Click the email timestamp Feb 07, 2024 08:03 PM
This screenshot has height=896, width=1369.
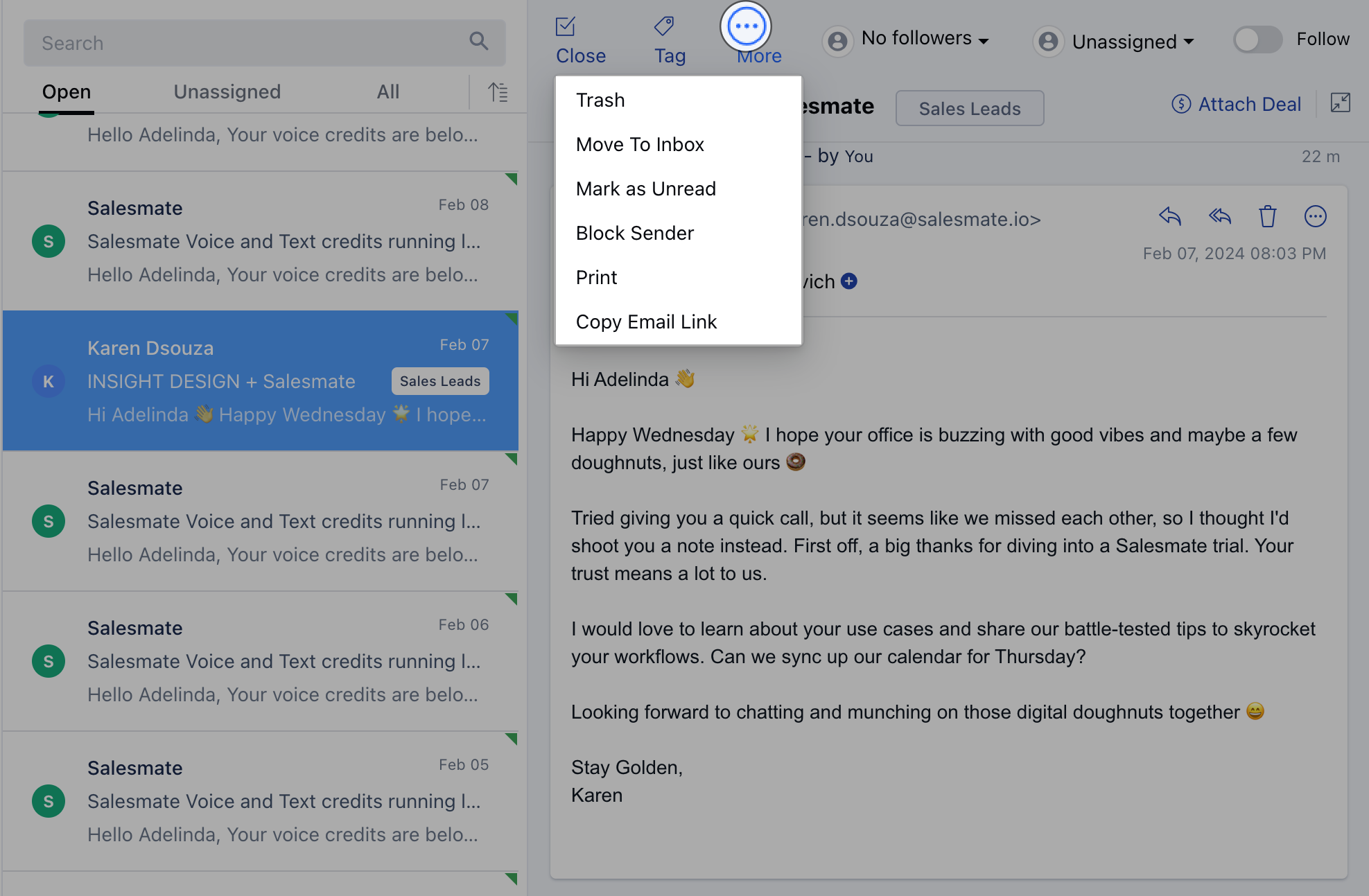1235,254
